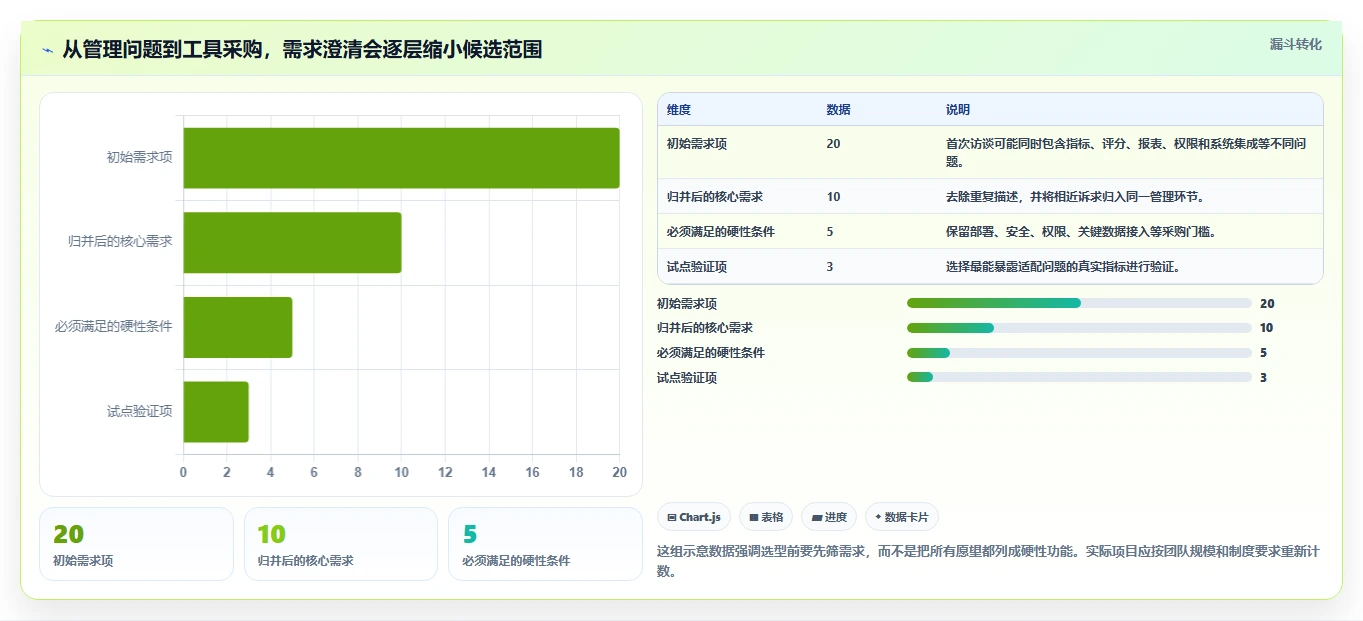Click the 归并后的核心需求 table row name

coord(715,197)
